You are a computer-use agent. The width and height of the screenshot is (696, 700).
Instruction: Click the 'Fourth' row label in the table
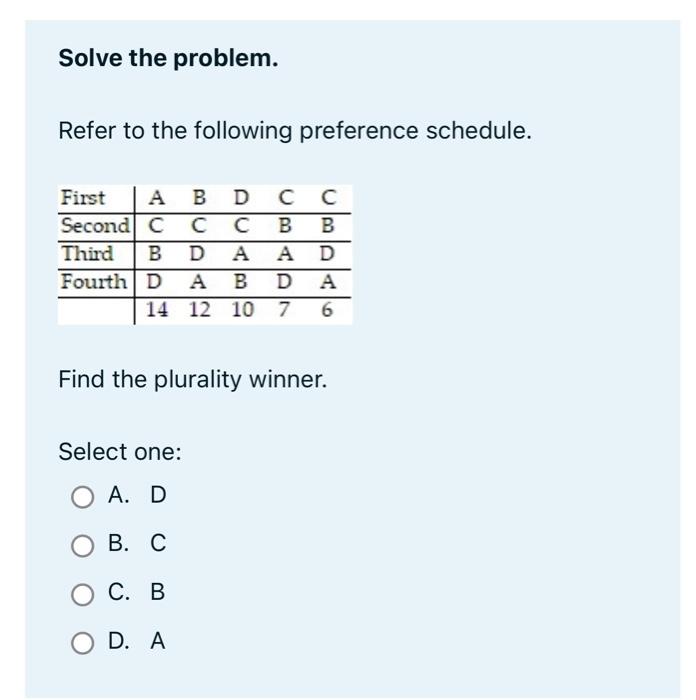pos(94,282)
